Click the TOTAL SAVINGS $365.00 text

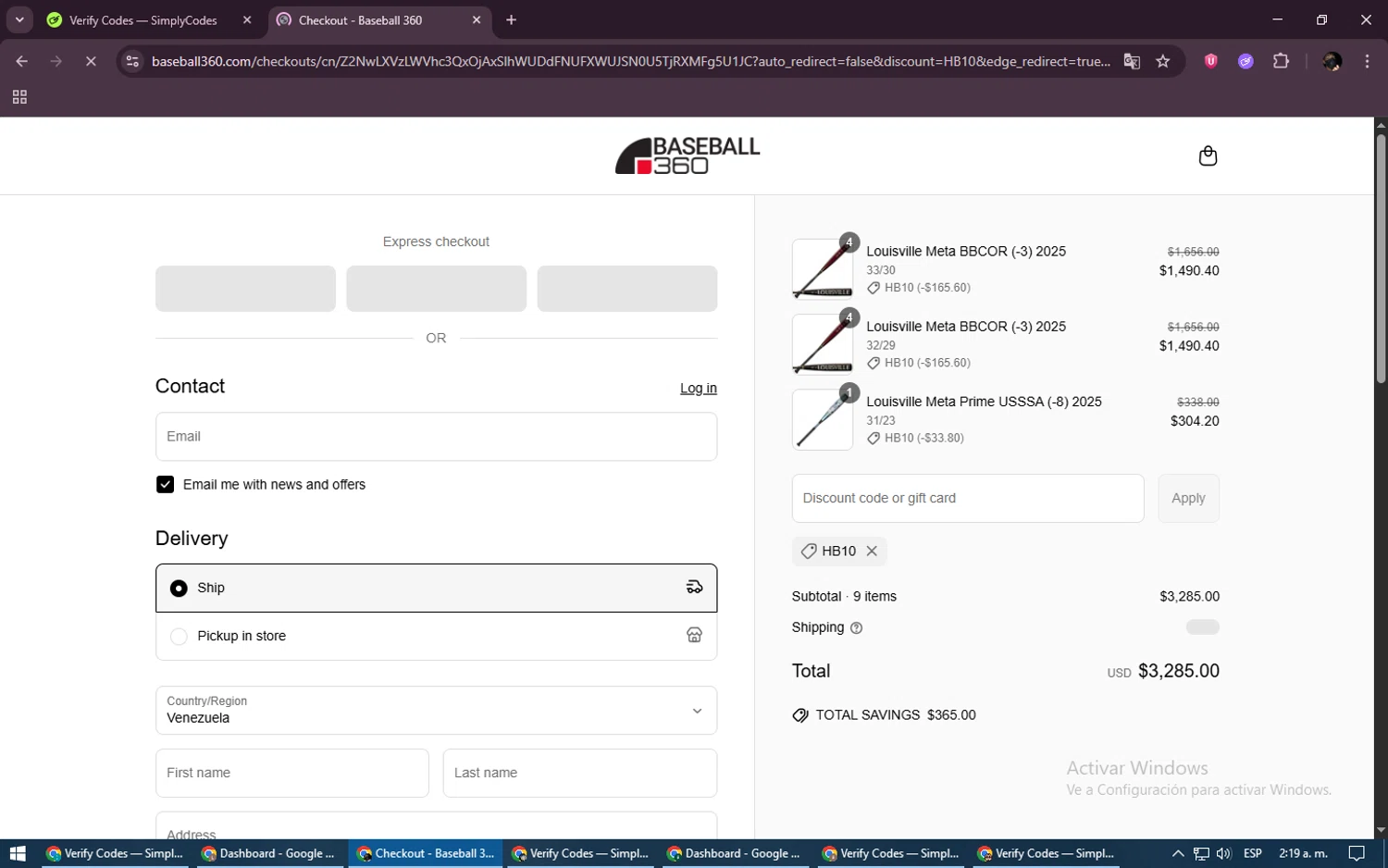point(895,715)
